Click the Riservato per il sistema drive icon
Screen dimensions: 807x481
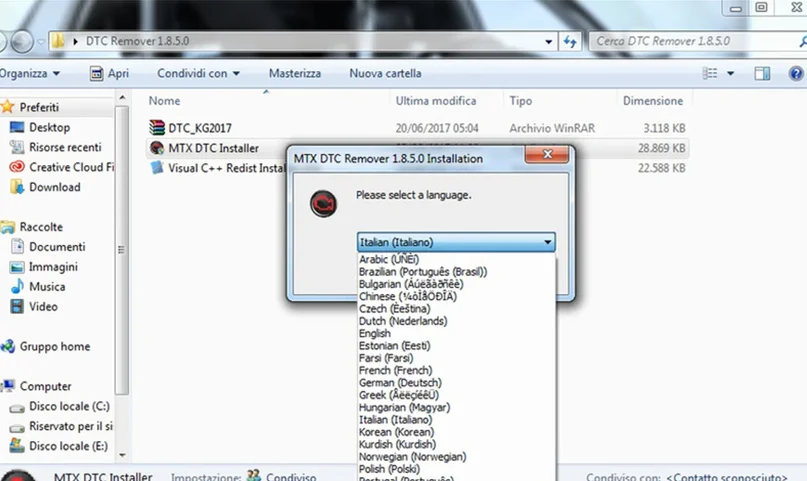(17, 428)
